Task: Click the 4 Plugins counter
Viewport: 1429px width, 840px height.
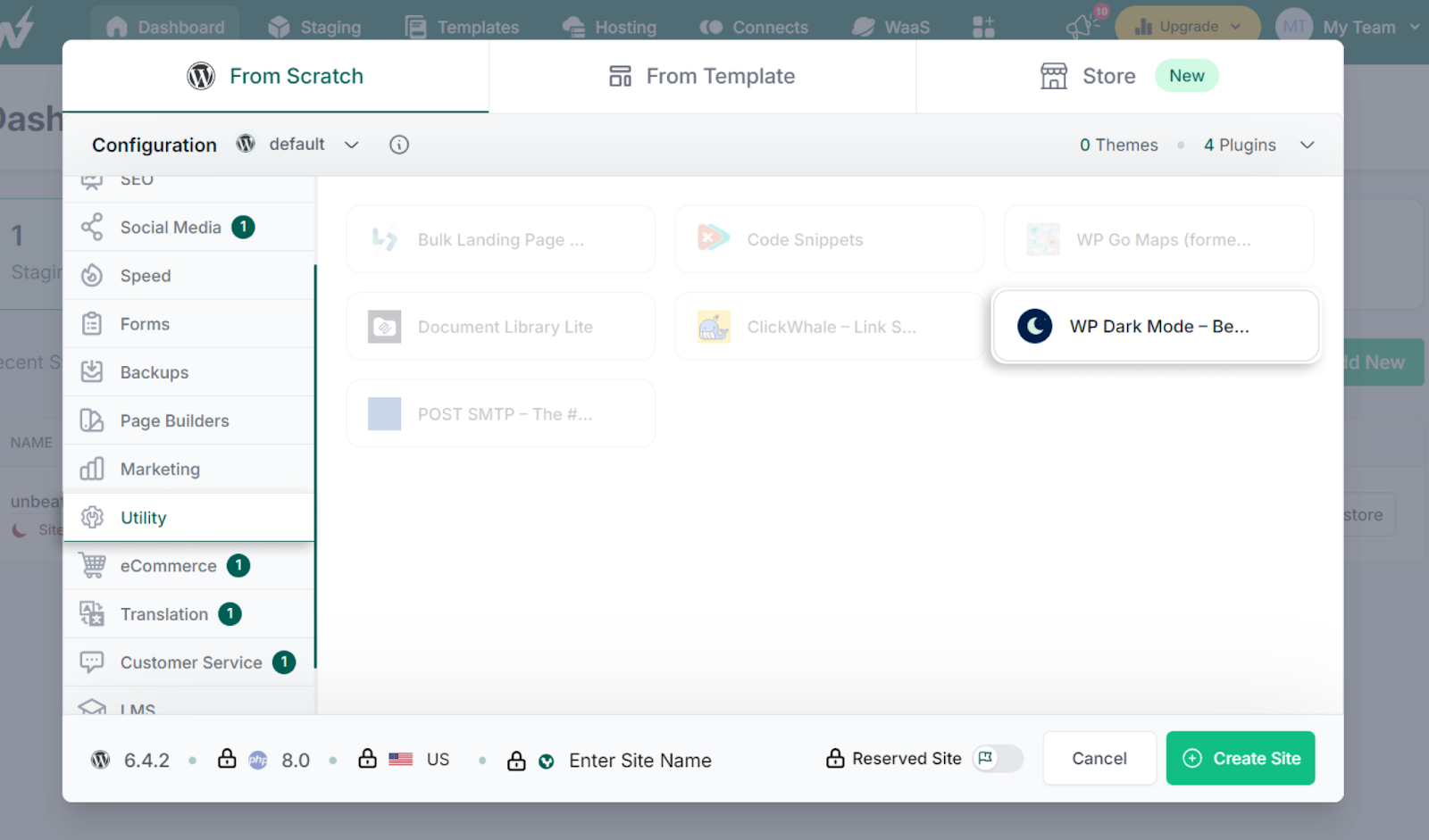Action: click(1240, 145)
